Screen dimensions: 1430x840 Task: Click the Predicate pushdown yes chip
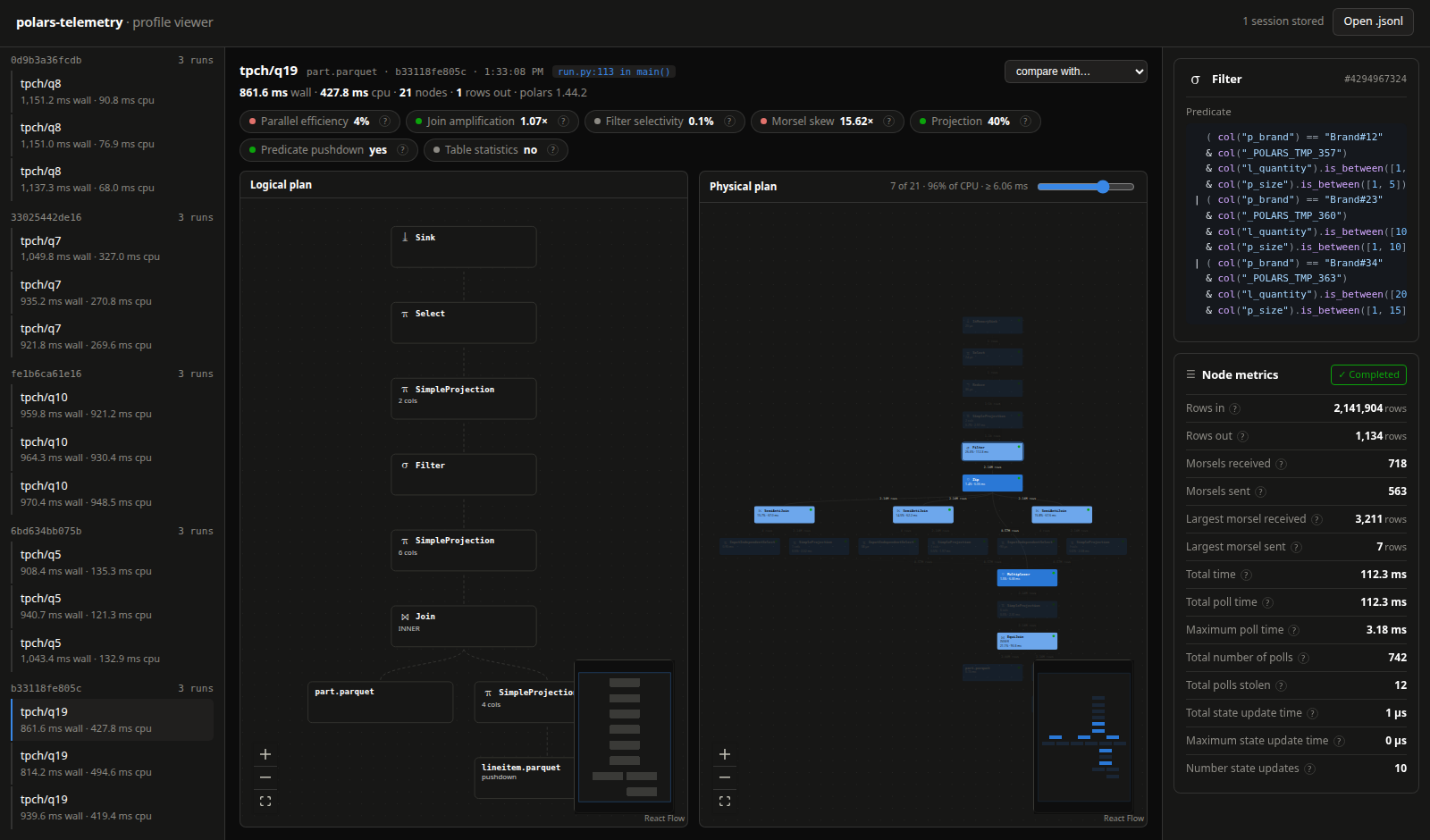click(328, 150)
